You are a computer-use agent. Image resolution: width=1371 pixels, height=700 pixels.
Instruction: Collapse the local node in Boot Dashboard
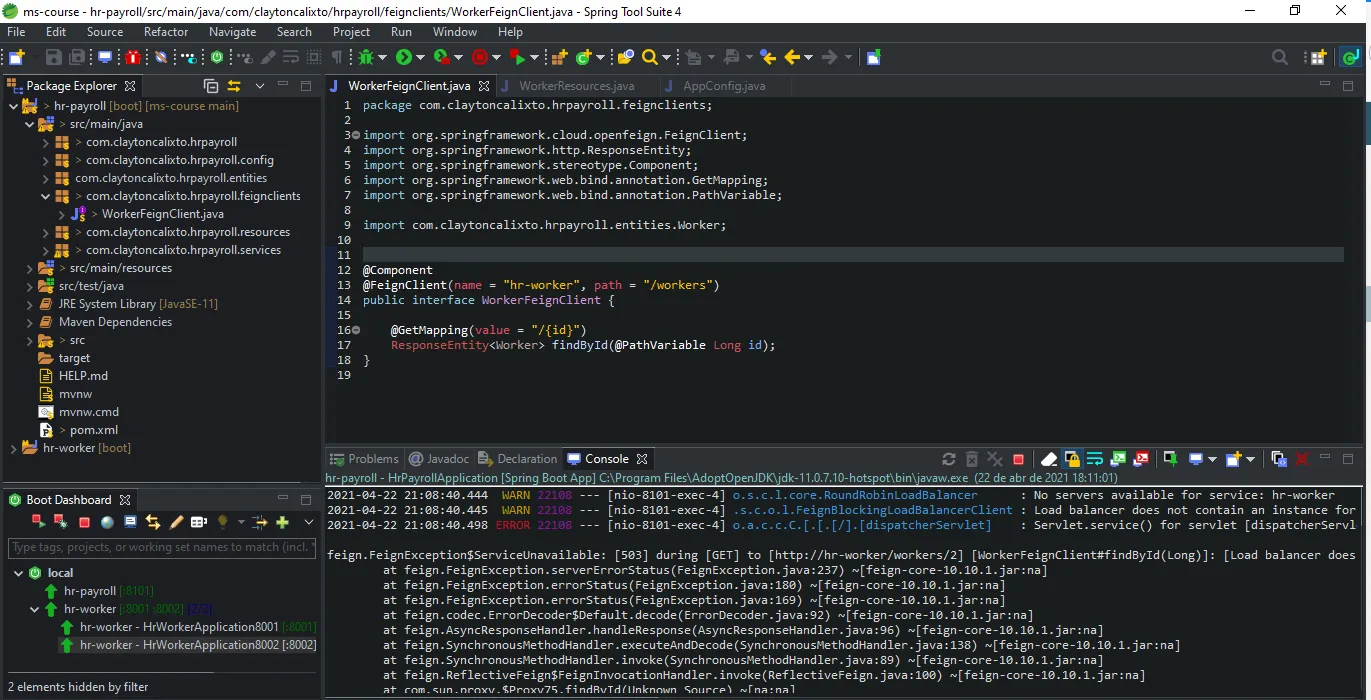coord(19,573)
